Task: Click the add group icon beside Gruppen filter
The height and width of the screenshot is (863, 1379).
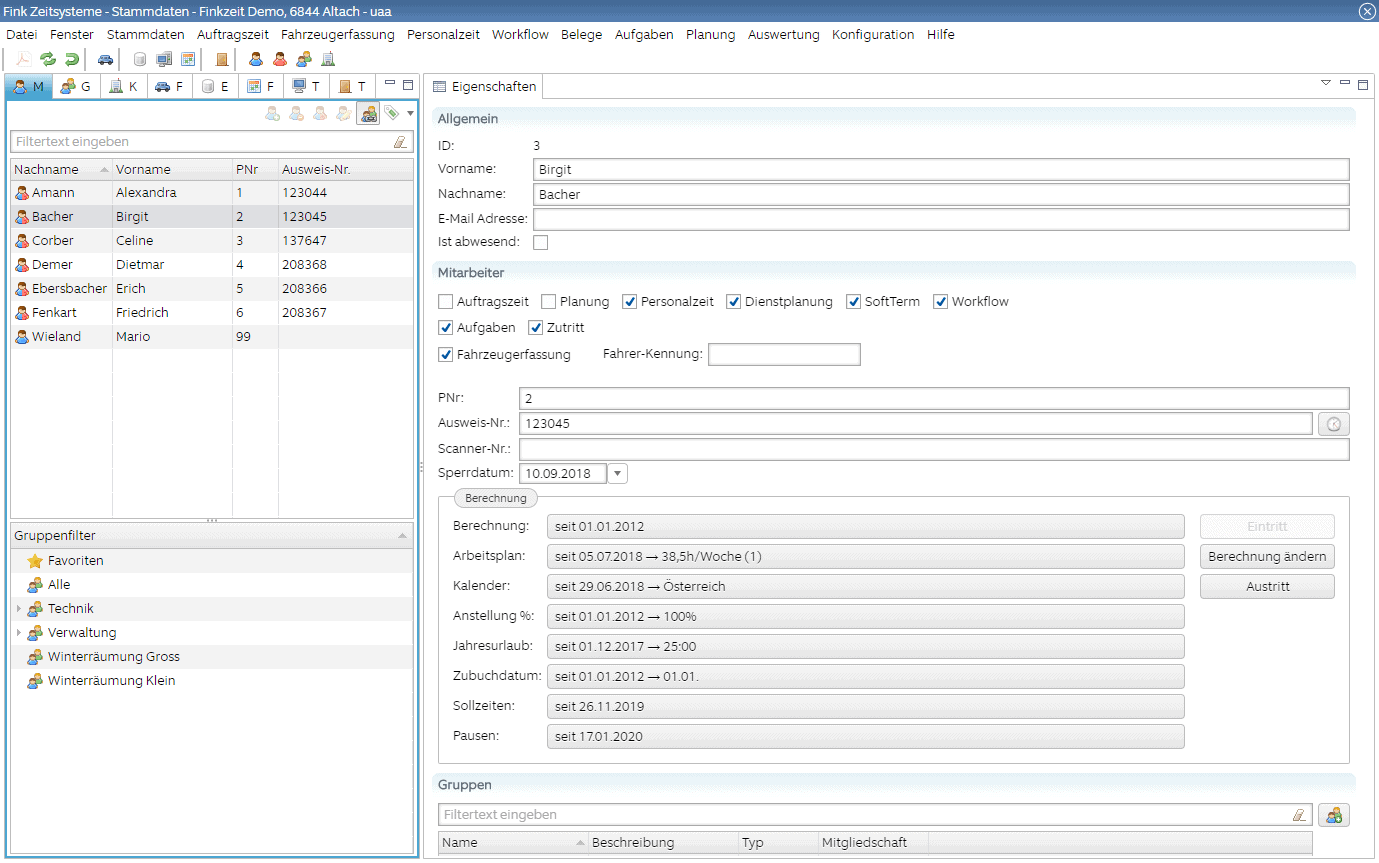Action: [x=1334, y=815]
